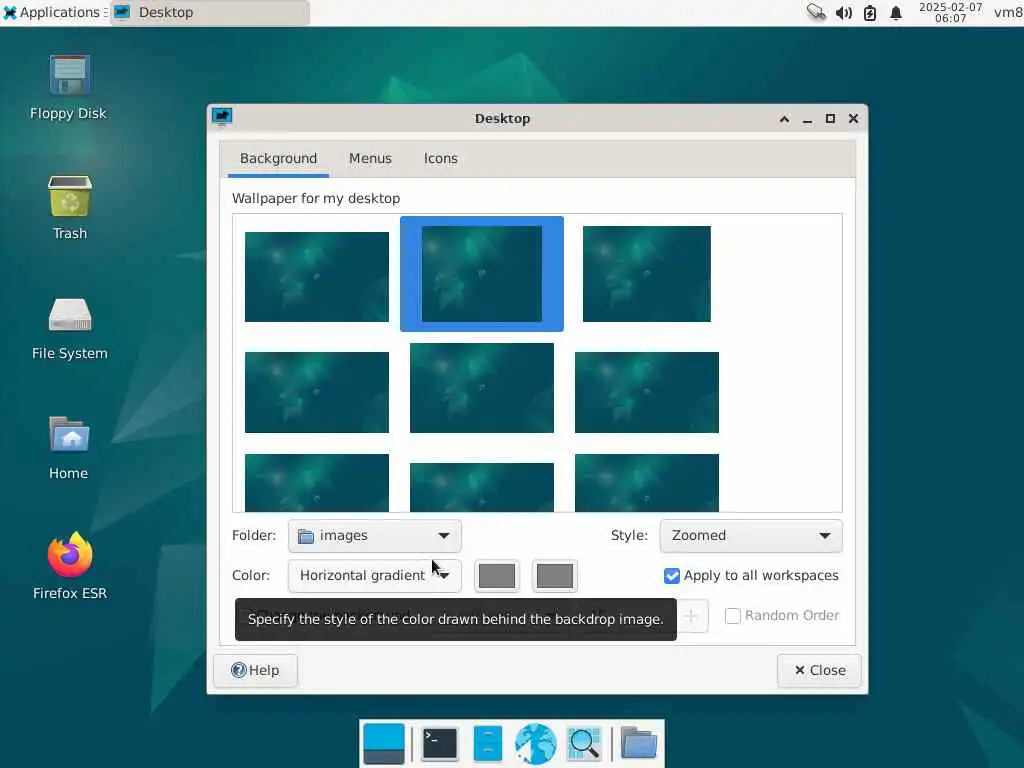
Task: Pick the first gradient color swatch
Action: [x=497, y=576]
